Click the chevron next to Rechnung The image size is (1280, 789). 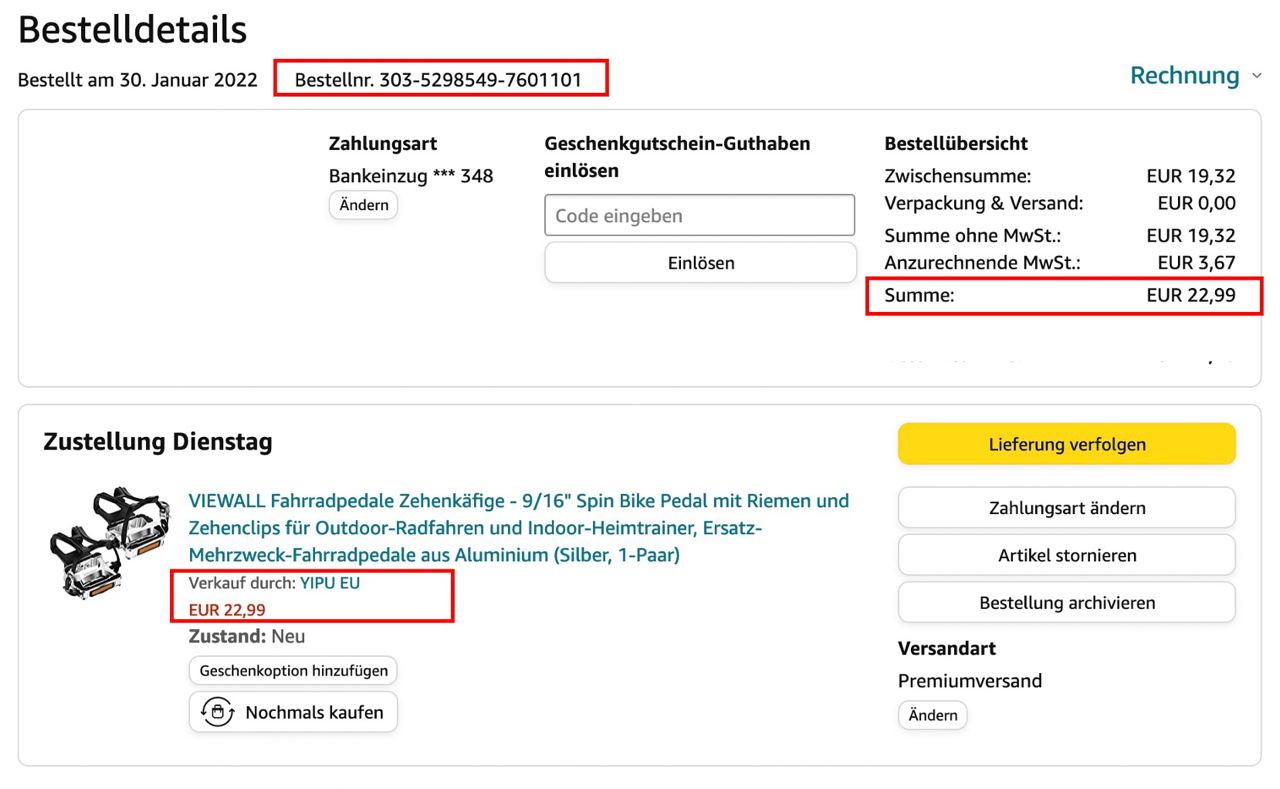tap(1257, 76)
